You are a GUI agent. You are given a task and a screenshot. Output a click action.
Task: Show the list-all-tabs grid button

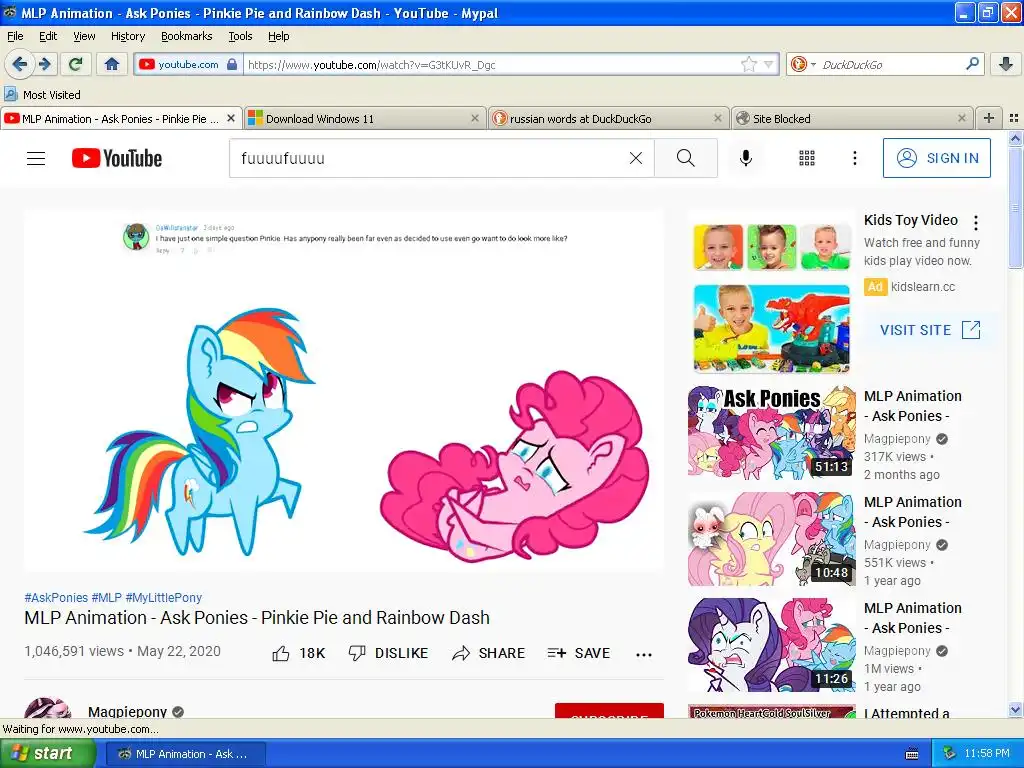coord(1014,118)
